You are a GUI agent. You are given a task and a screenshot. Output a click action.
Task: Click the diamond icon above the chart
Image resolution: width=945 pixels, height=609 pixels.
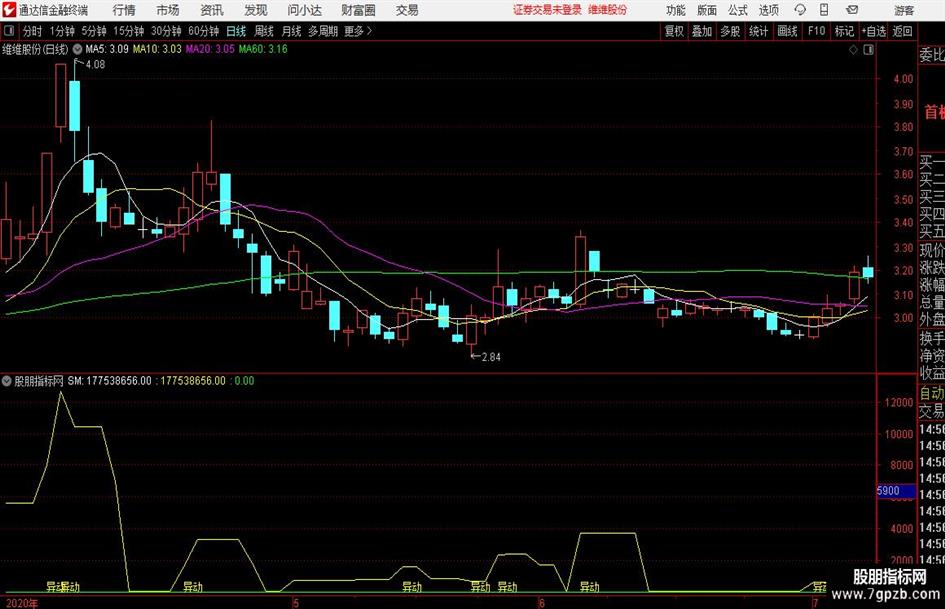tap(853, 49)
